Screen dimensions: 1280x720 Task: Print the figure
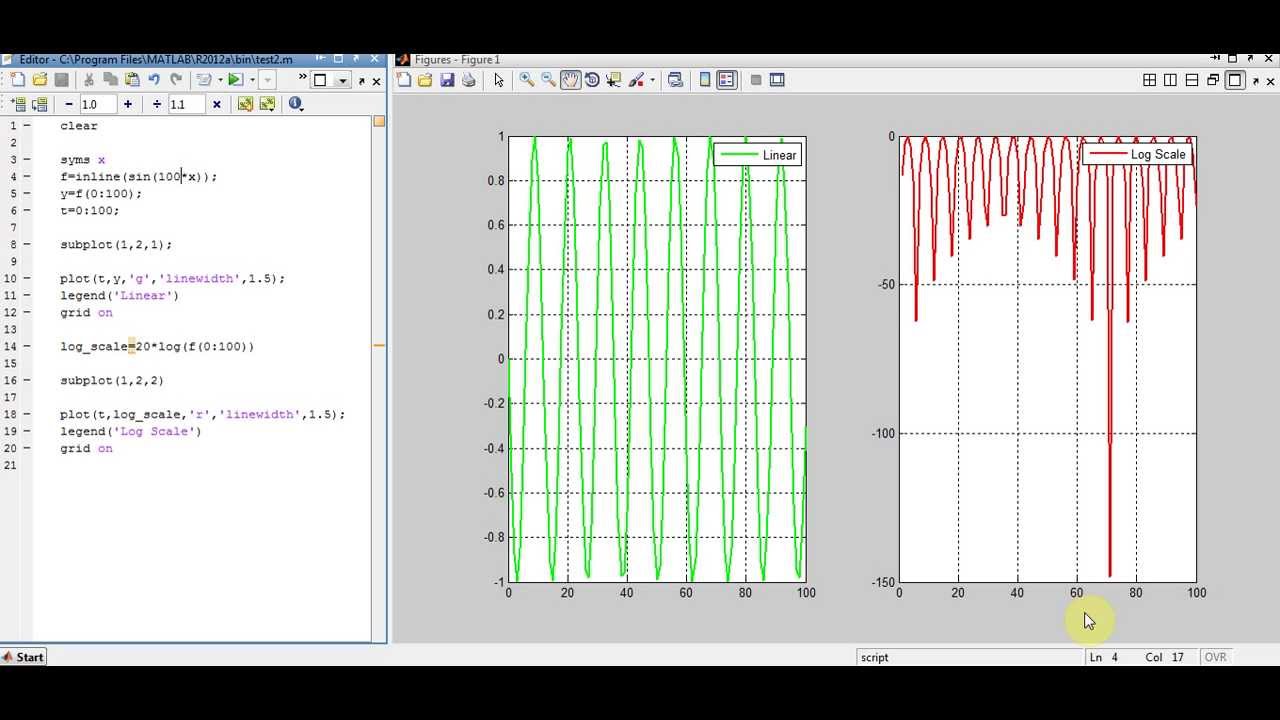click(469, 80)
